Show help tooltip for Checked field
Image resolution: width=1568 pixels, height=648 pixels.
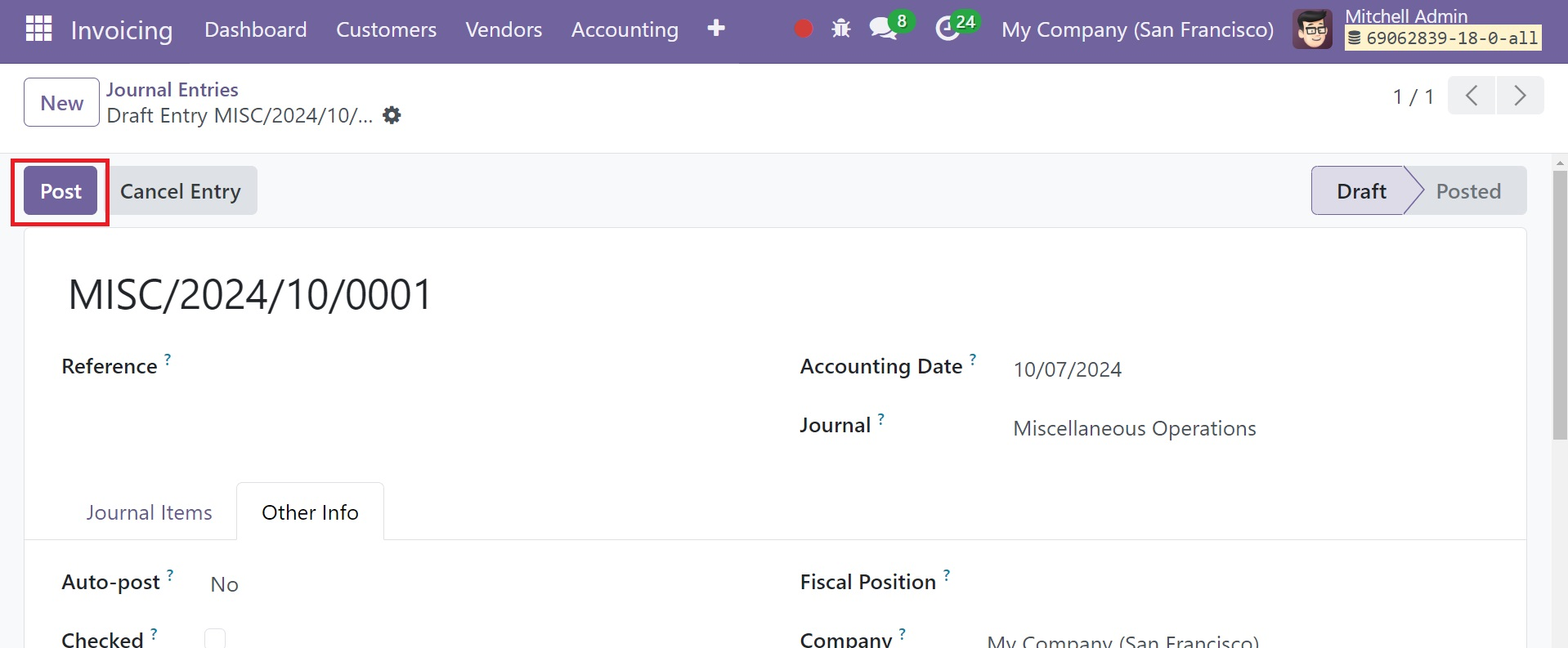pyautogui.click(x=154, y=633)
